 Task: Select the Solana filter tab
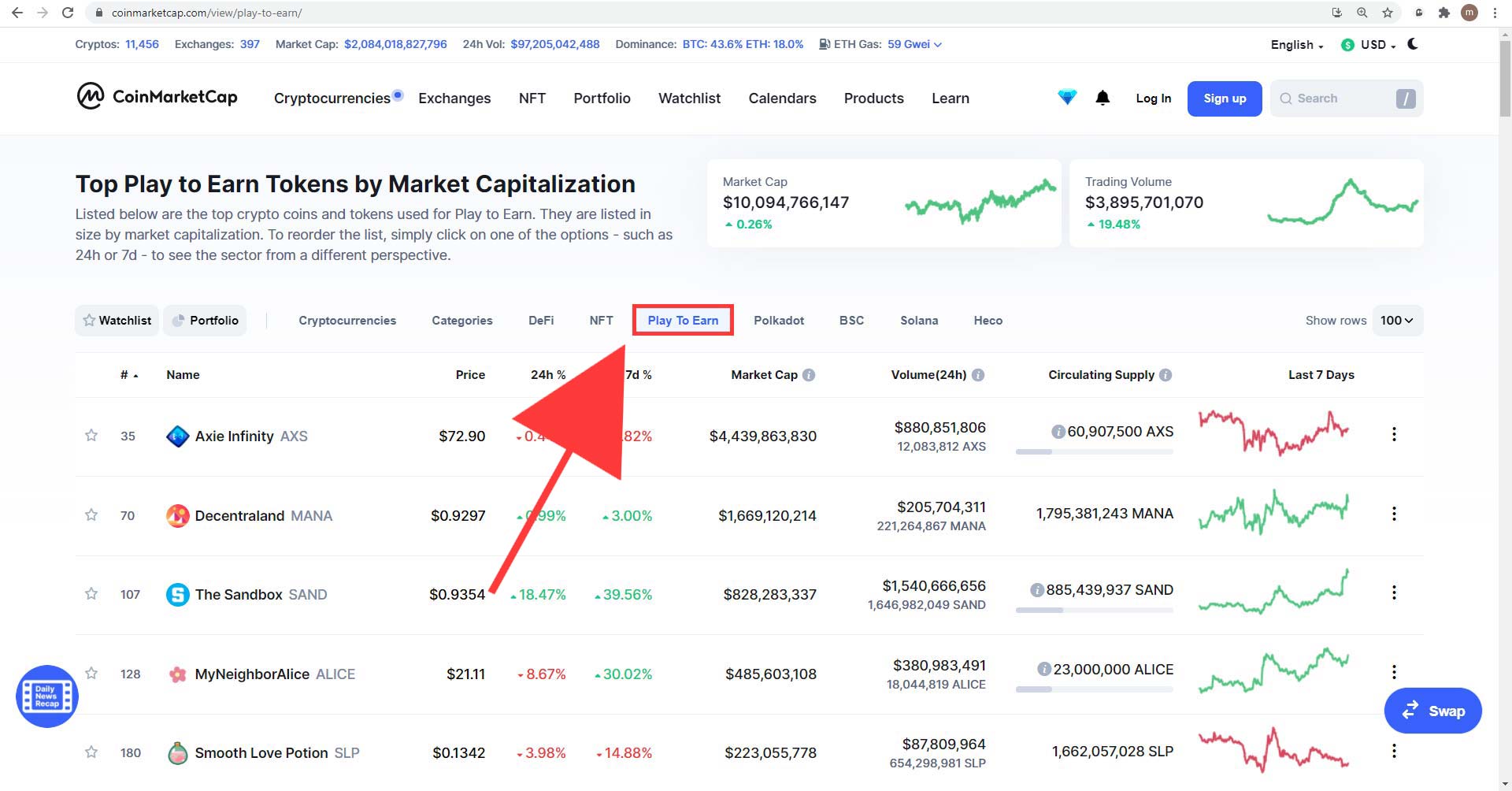point(919,321)
